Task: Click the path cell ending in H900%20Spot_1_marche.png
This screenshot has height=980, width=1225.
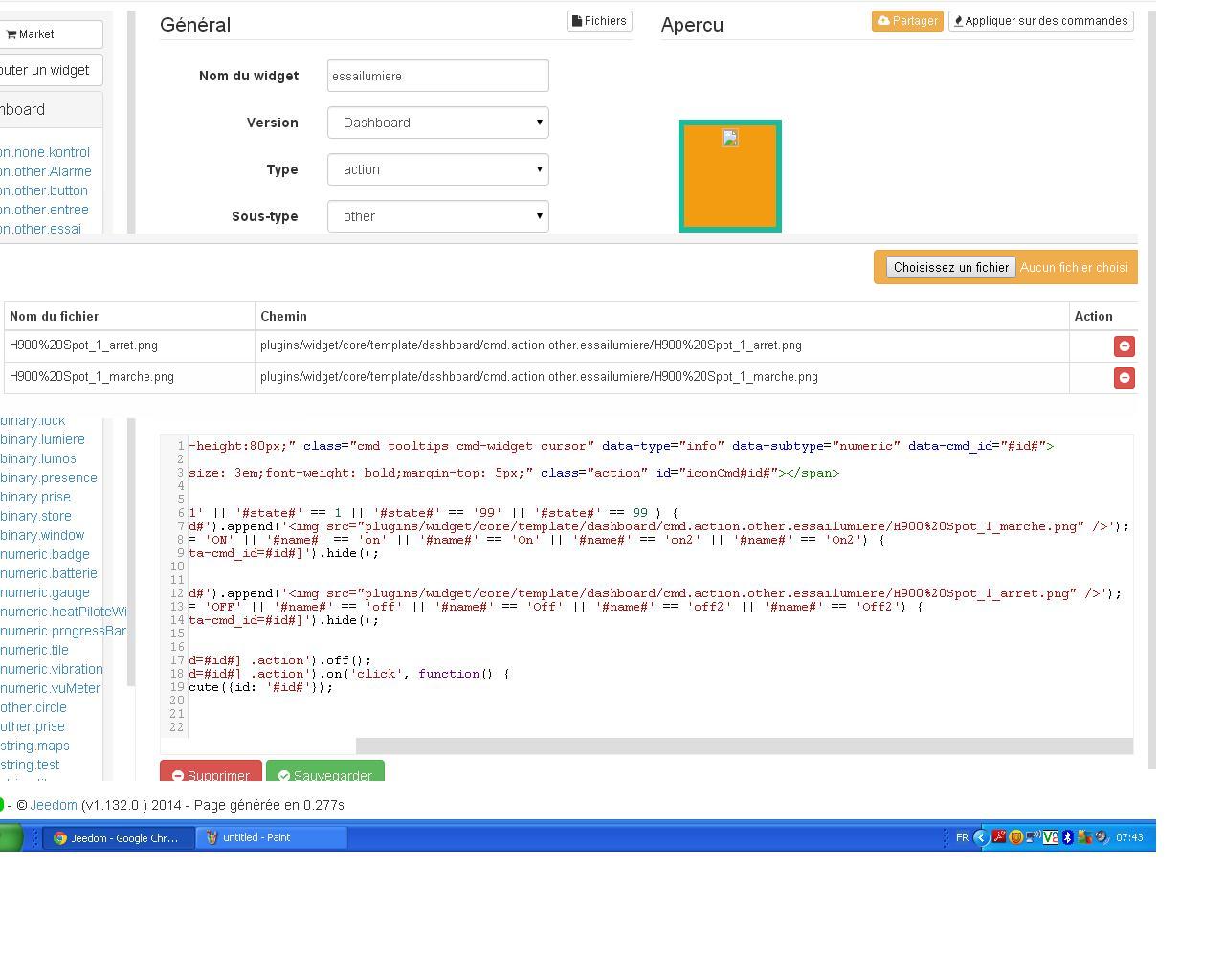Action: [x=662, y=377]
